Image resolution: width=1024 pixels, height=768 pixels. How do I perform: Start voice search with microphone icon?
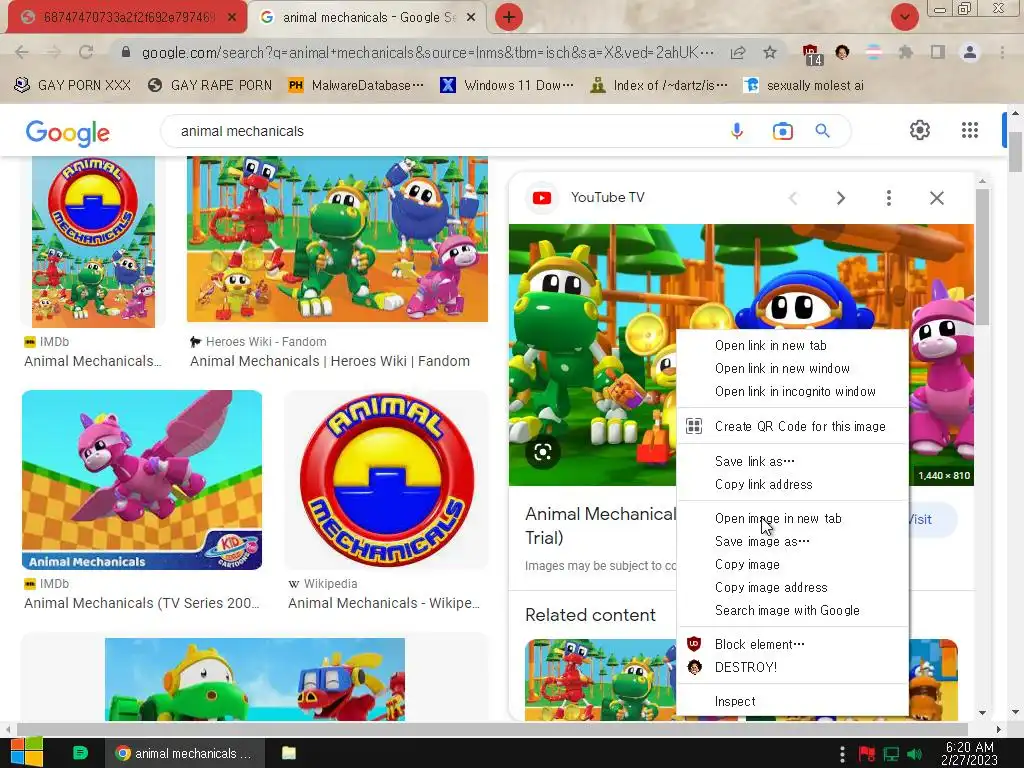(x=737, y=131)
